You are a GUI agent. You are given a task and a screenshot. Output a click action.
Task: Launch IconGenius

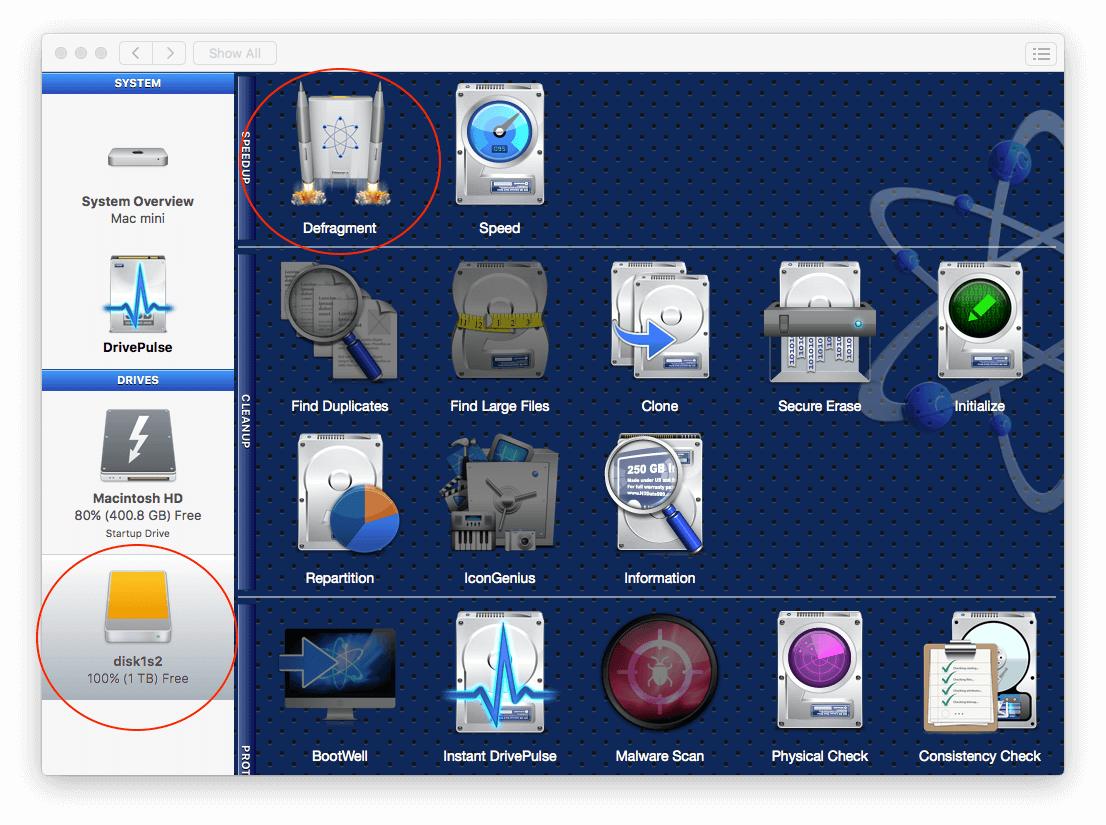coord(499,497)
